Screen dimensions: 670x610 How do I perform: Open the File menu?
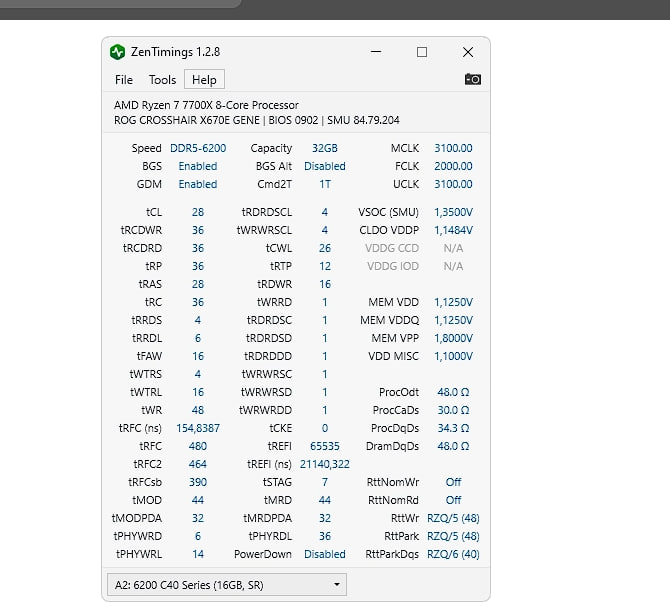tap(124, 80)
